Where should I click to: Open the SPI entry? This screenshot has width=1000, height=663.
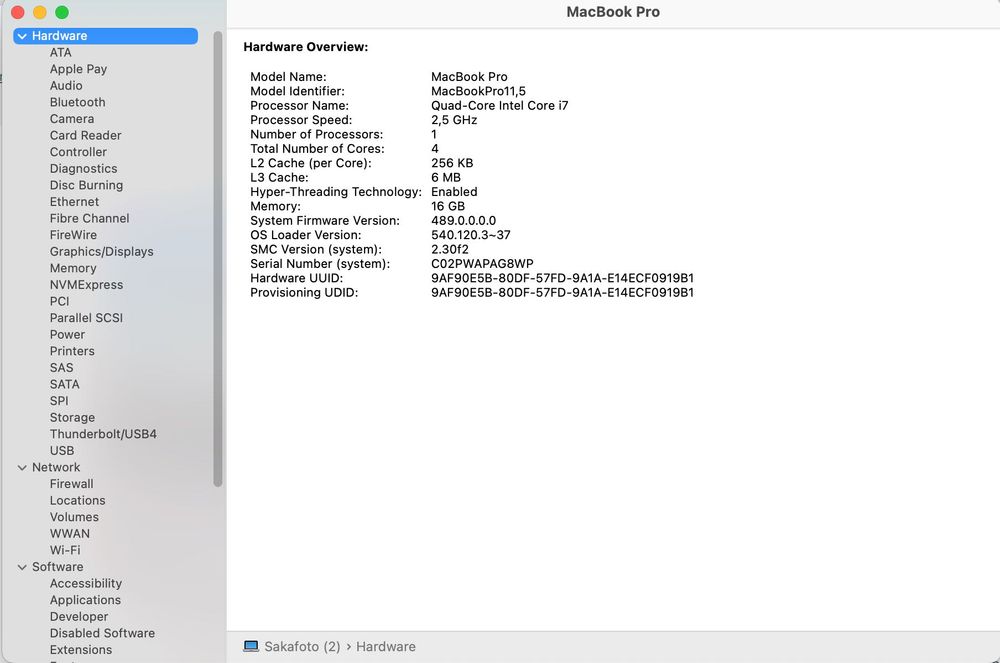point(59,400)
